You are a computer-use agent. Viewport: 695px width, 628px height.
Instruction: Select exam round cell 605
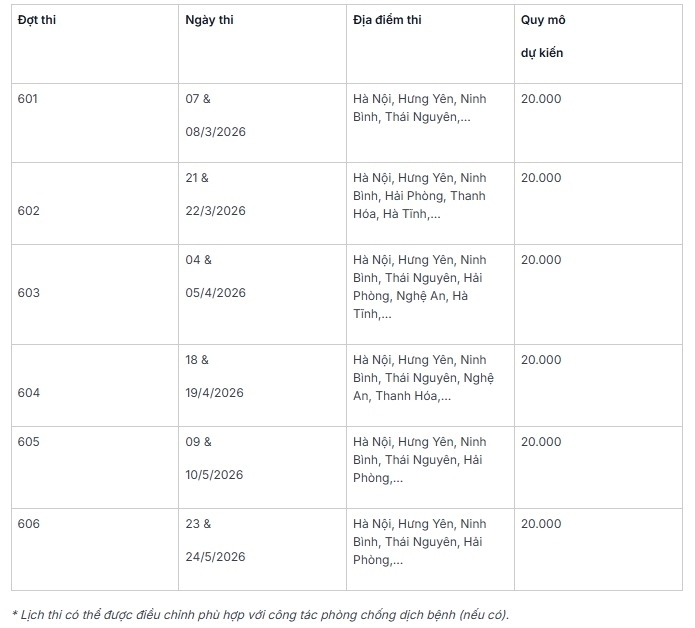click(x=28, y=441)
